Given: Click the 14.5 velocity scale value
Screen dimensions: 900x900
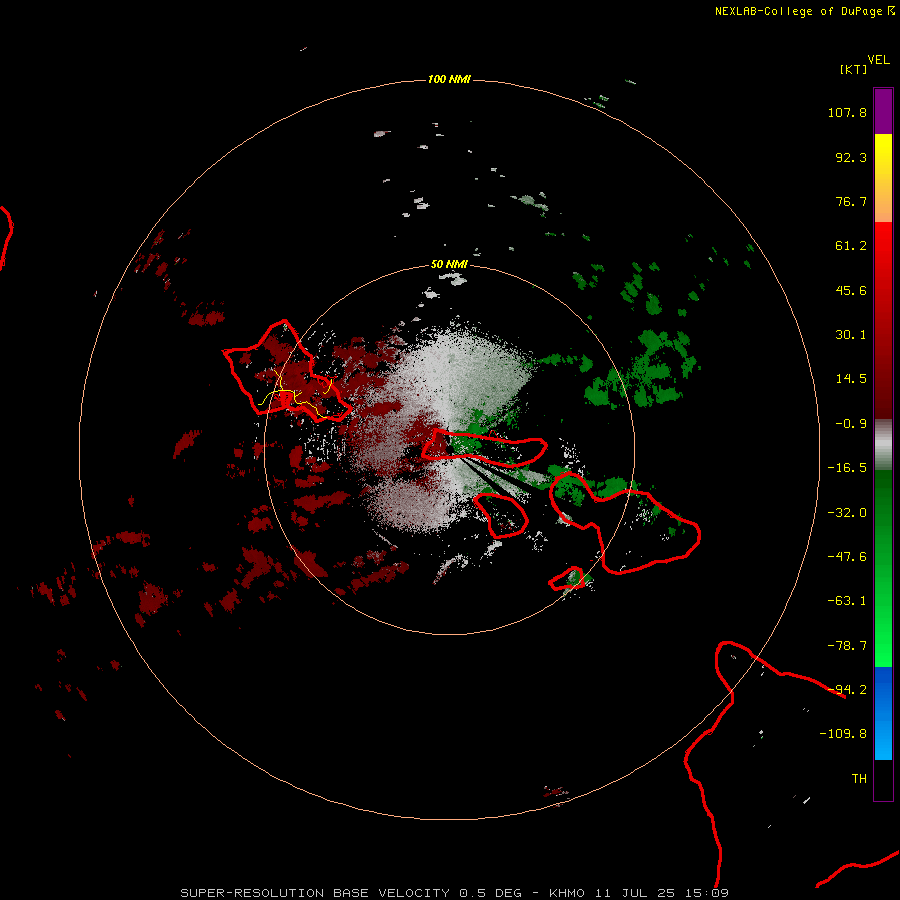Looking at the screenshot, I should (x=851, y=379).
